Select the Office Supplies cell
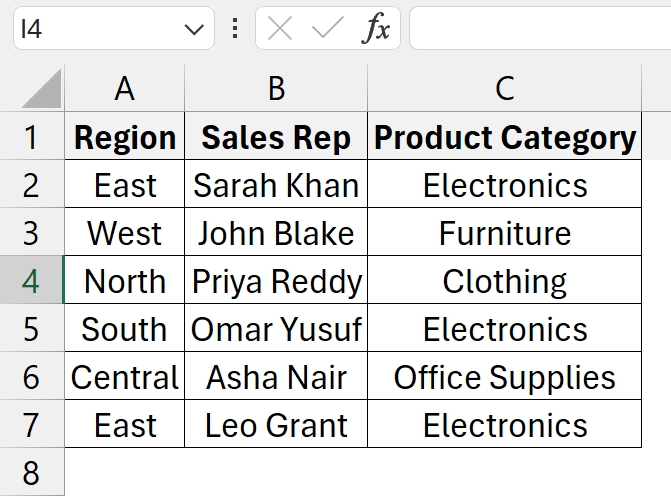Screen dimensions: 671x496 (504, 378)
